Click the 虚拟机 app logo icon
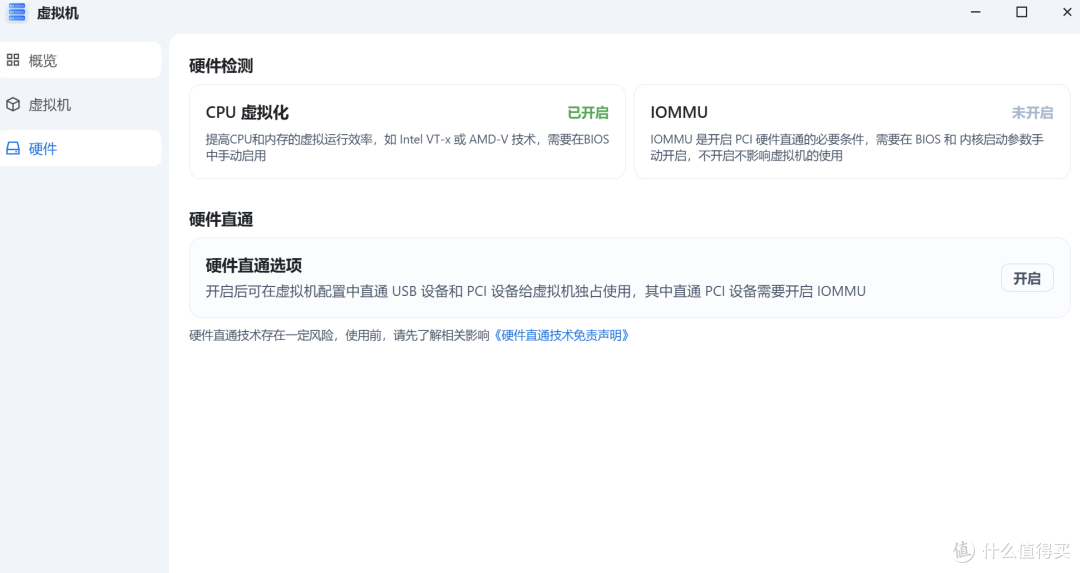 17,12
